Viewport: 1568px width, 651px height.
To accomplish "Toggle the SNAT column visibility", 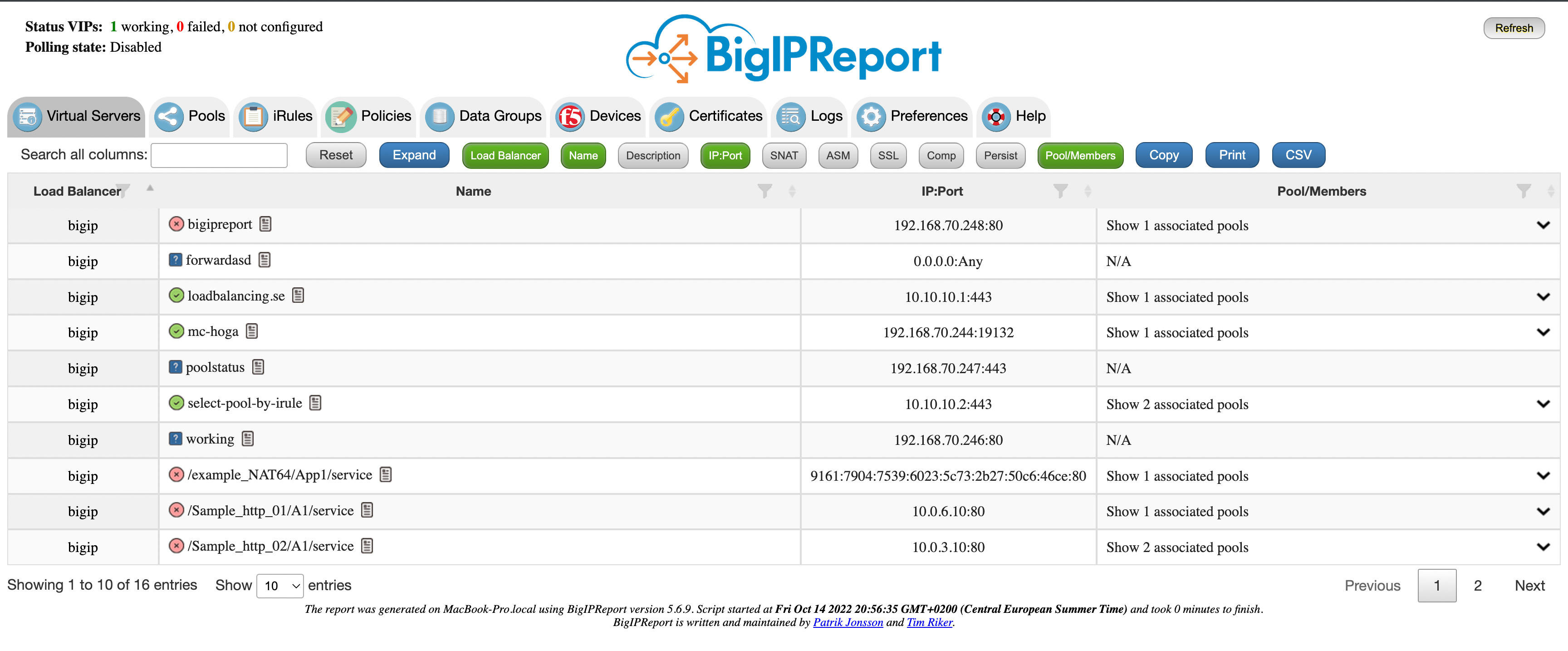I will click(784, 155).
